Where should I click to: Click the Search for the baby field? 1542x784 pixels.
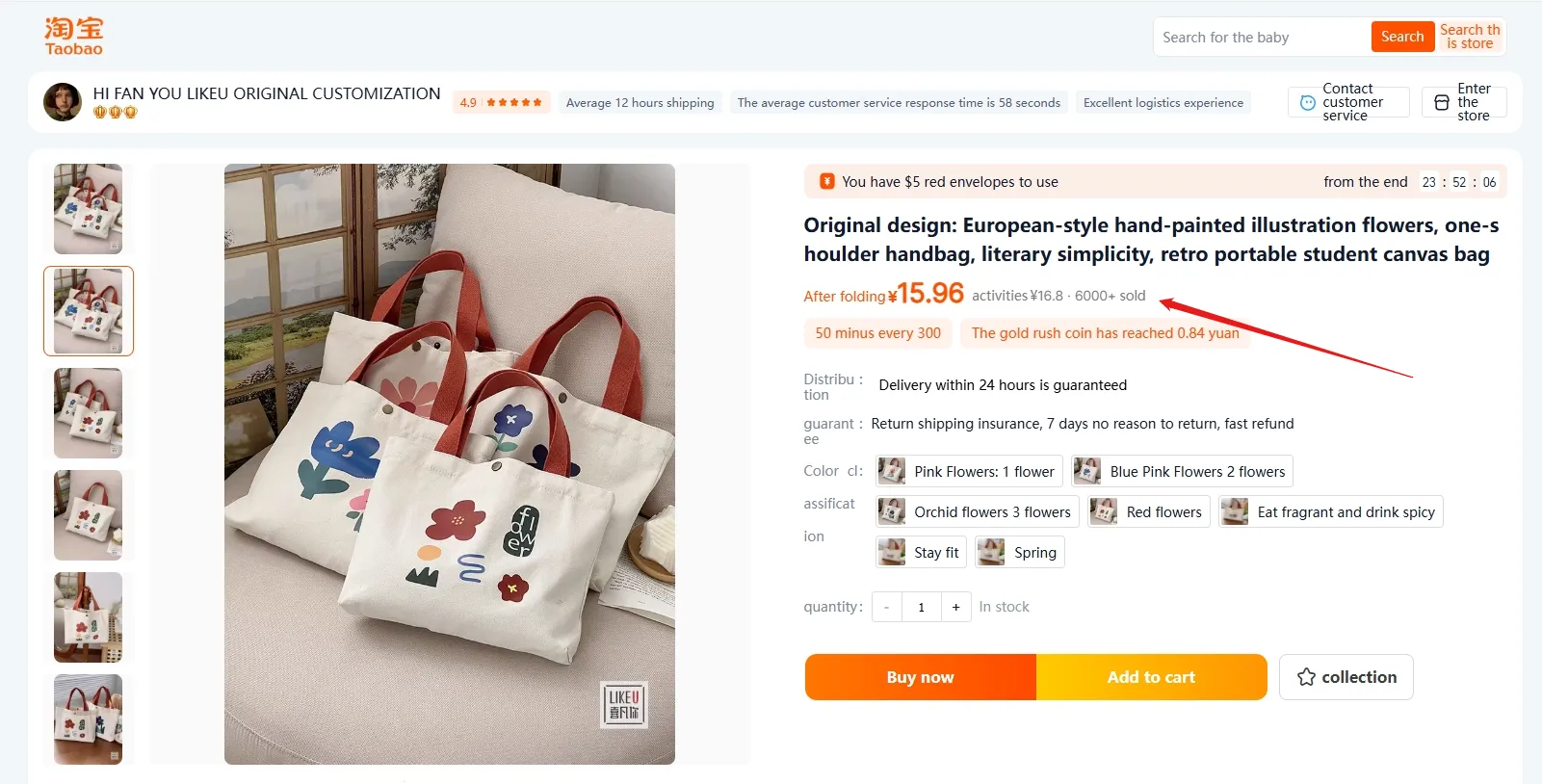tap(1262, 38)
